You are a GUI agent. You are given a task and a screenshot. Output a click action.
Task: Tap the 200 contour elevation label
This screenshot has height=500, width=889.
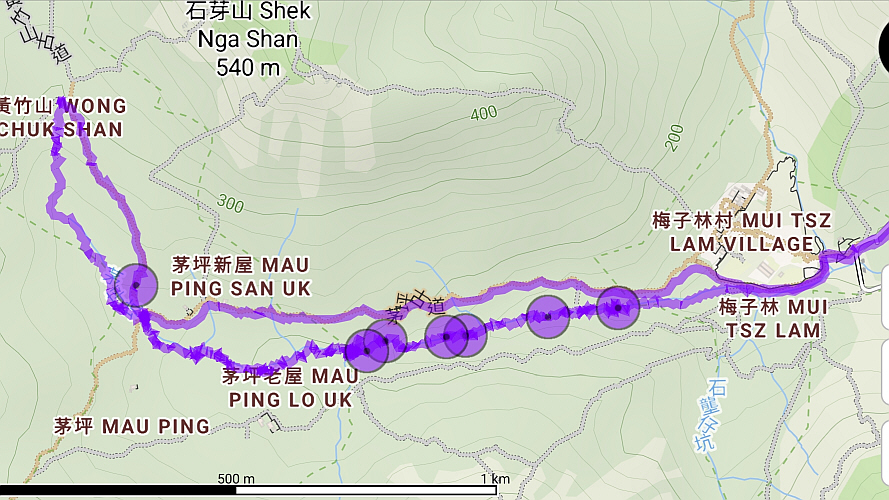click(674, 138)
